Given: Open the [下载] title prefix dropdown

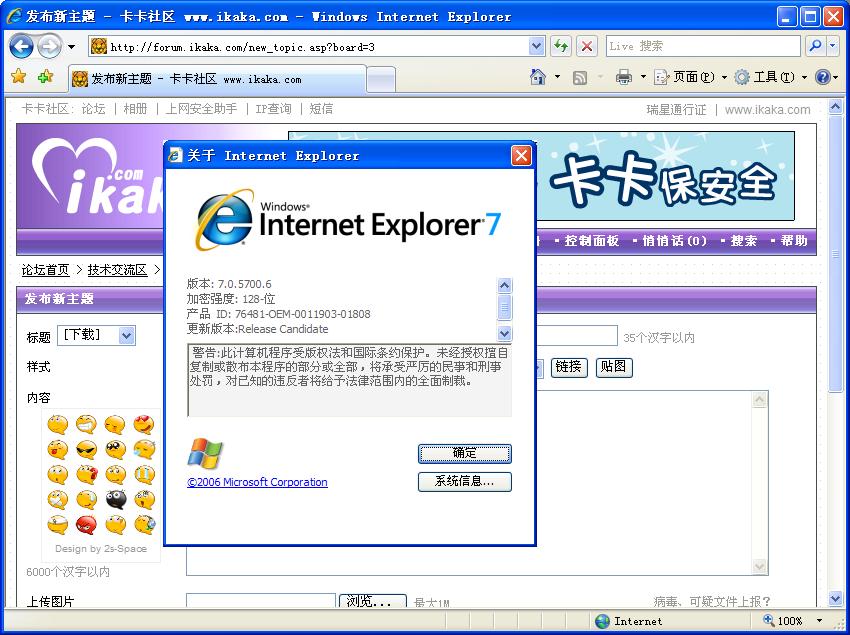Looking at the screenshot, I should click(x=96, y=336).
